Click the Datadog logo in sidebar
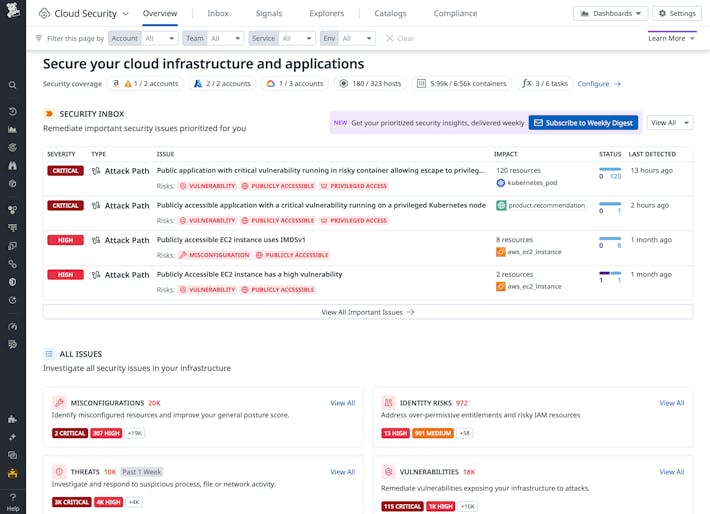 (12, 13)
